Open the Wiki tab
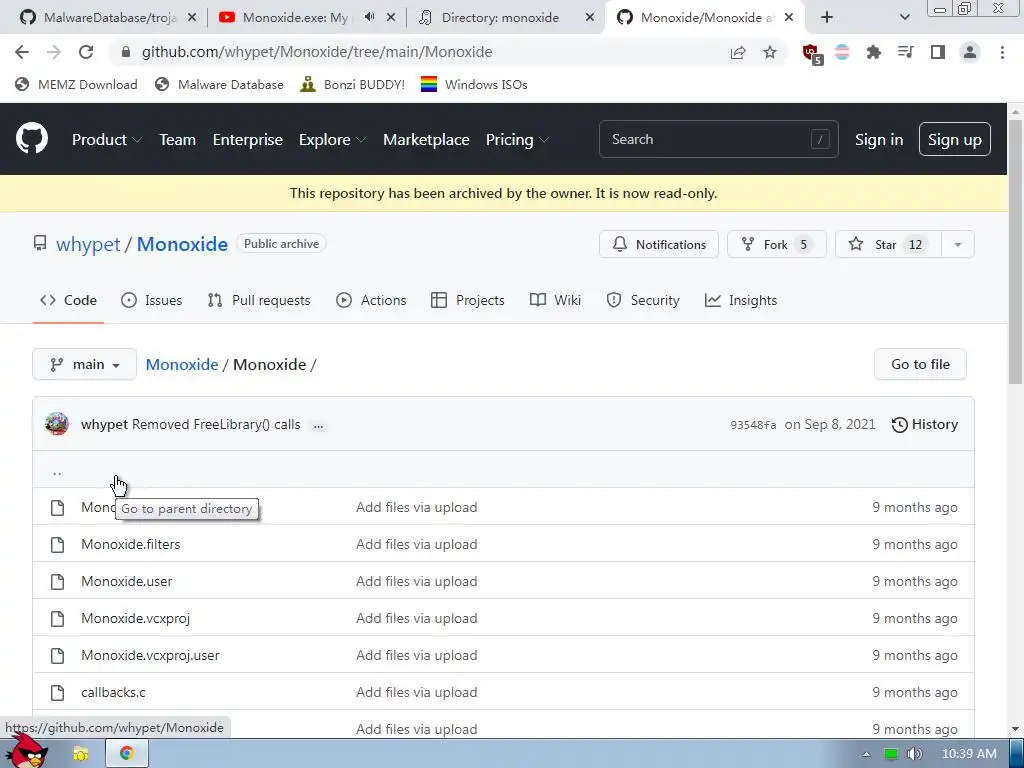The height and width of the screenshot is (768, 1024). point(555,300)
